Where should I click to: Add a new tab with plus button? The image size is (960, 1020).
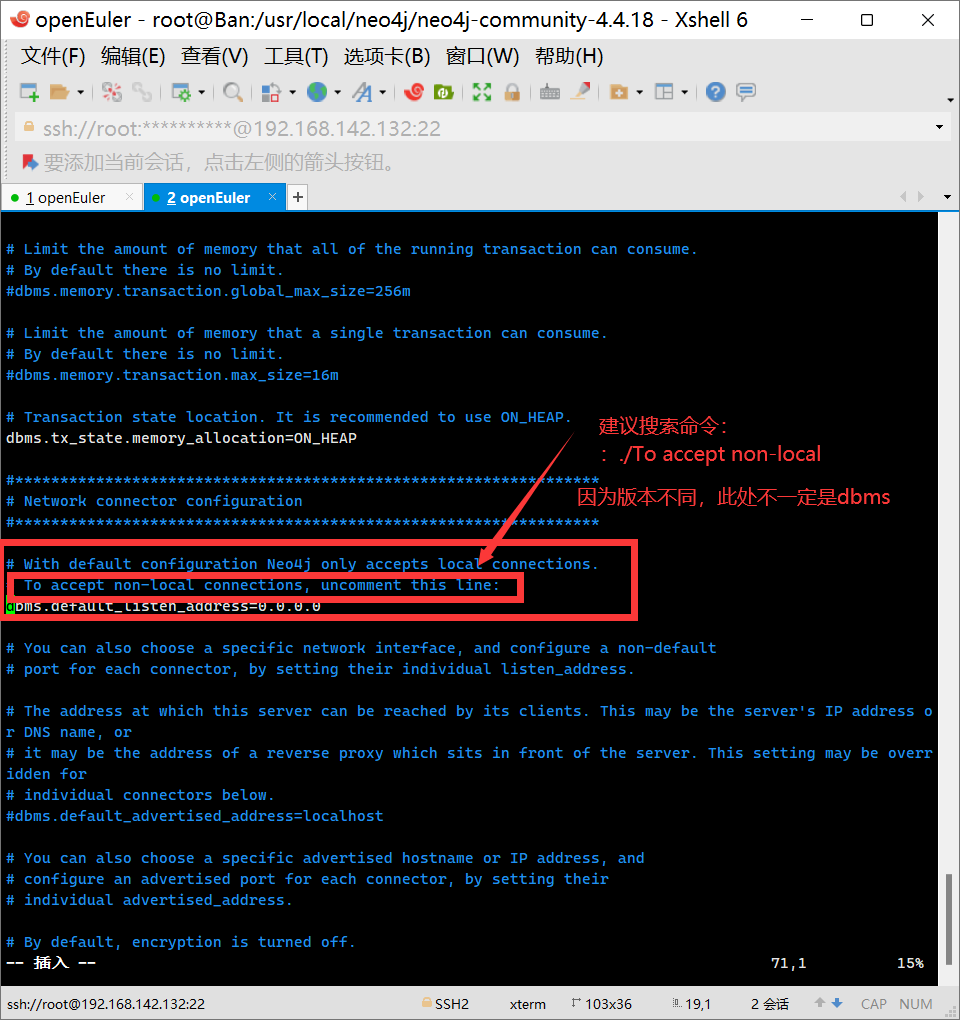pos(297,198)
